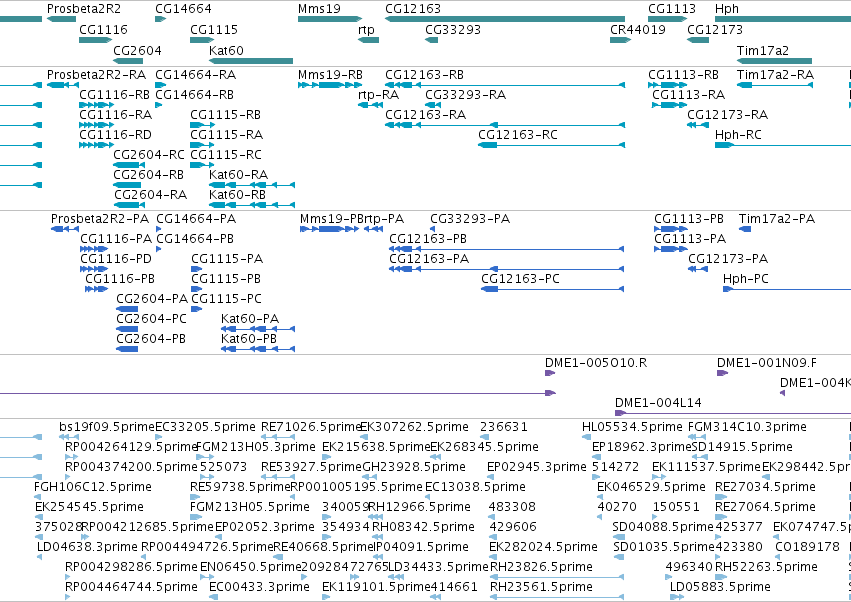Image resolution: width=851 pixels, height=602 pixels.
Task: Click the Mms19-RB transcript label
Action: [x=330, y=74]
